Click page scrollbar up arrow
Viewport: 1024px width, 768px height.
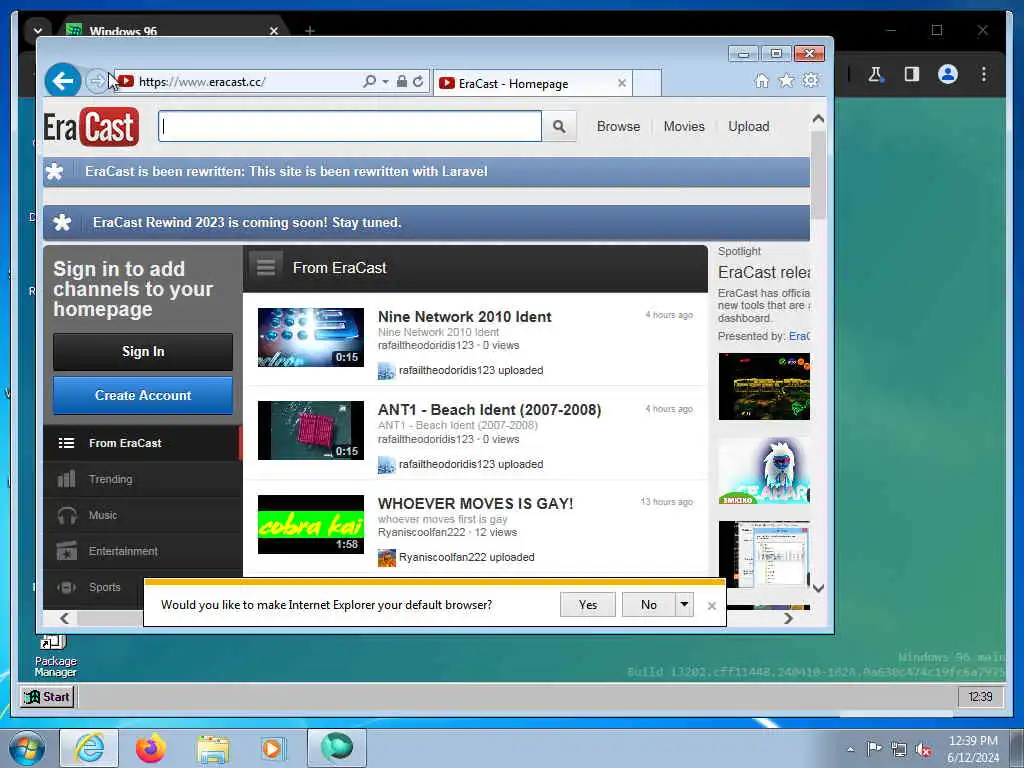click(x=818, y=119)
